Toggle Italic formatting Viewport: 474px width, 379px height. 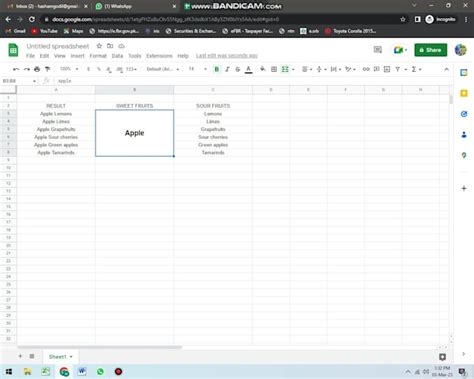pyautogui.click(x=227, y=69)
